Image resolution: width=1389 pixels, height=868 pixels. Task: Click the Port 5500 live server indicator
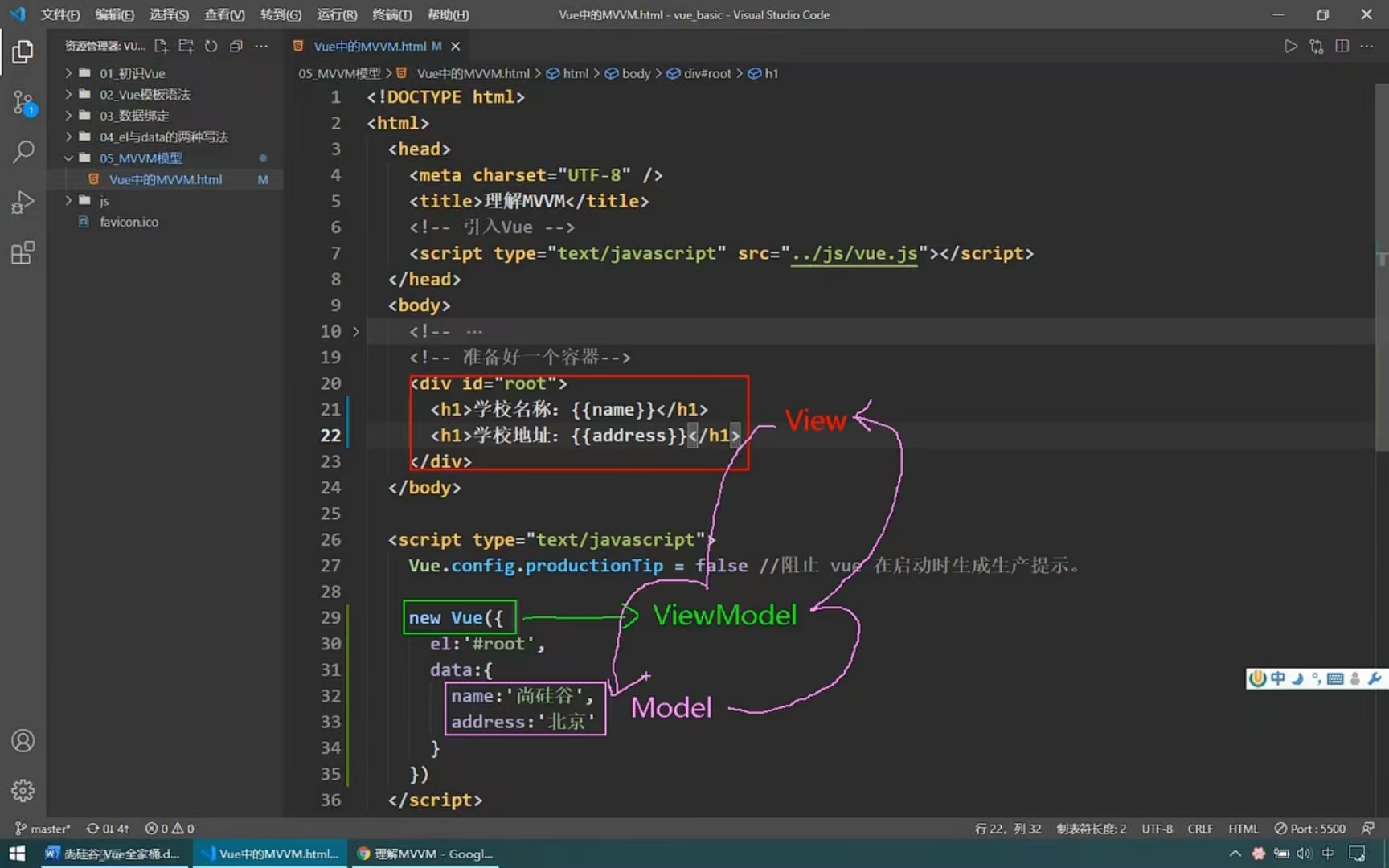click(1309, 829)
